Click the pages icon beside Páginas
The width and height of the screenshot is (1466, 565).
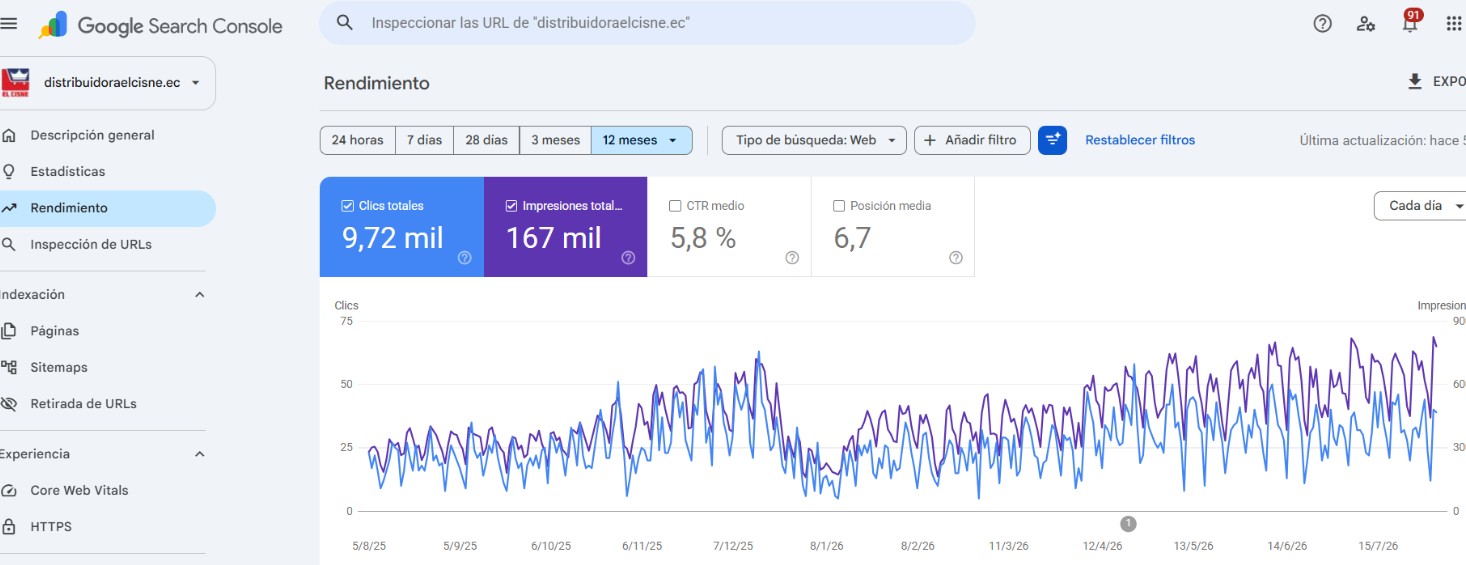pyautogui.click(x=9, y=331)
